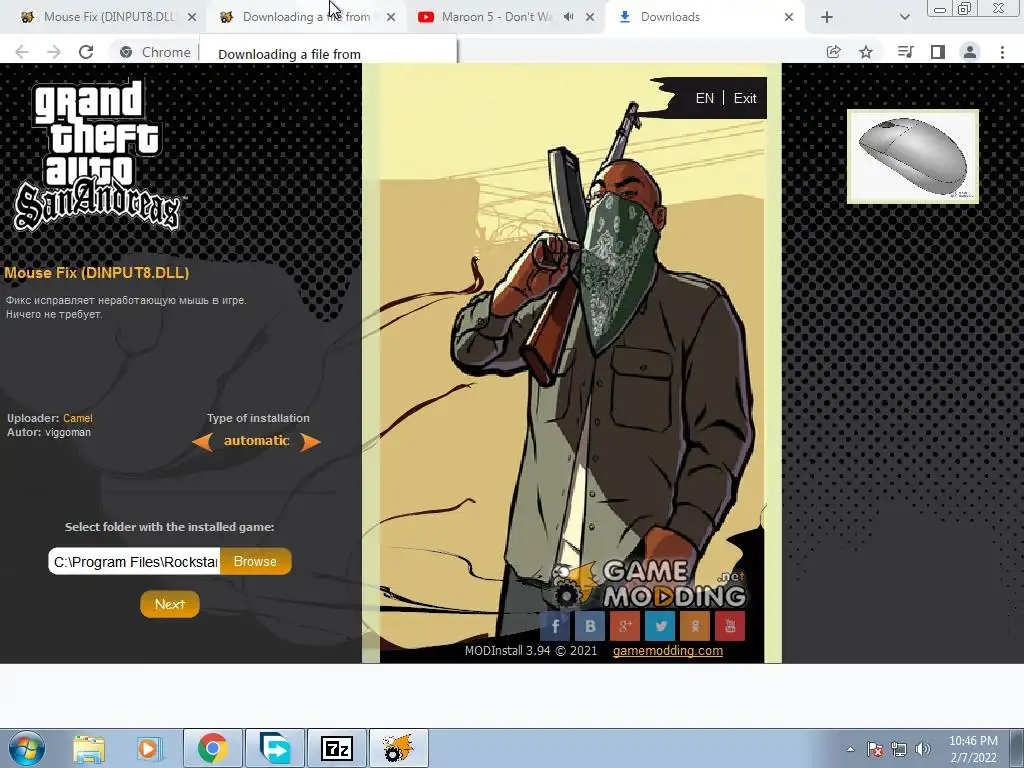Select previous installation type with left arrow

coord(202,442)
